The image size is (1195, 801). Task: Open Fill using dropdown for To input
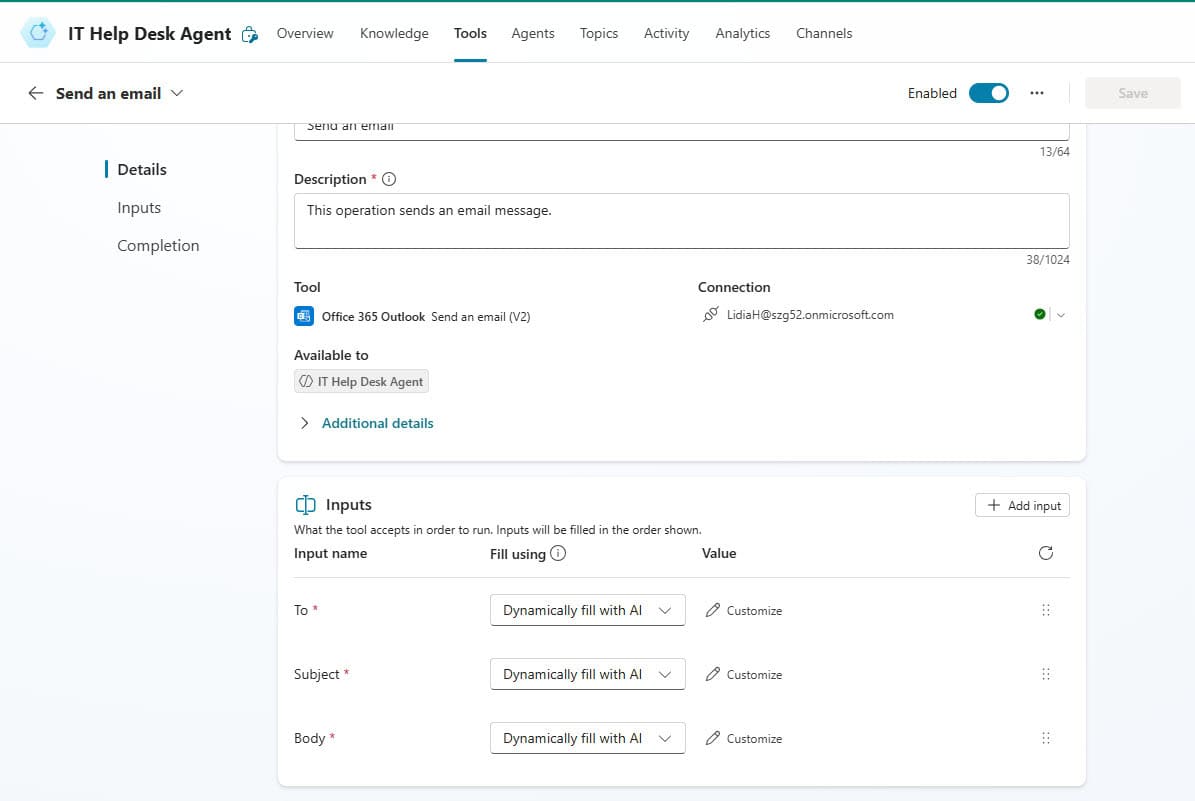[587, 610]
